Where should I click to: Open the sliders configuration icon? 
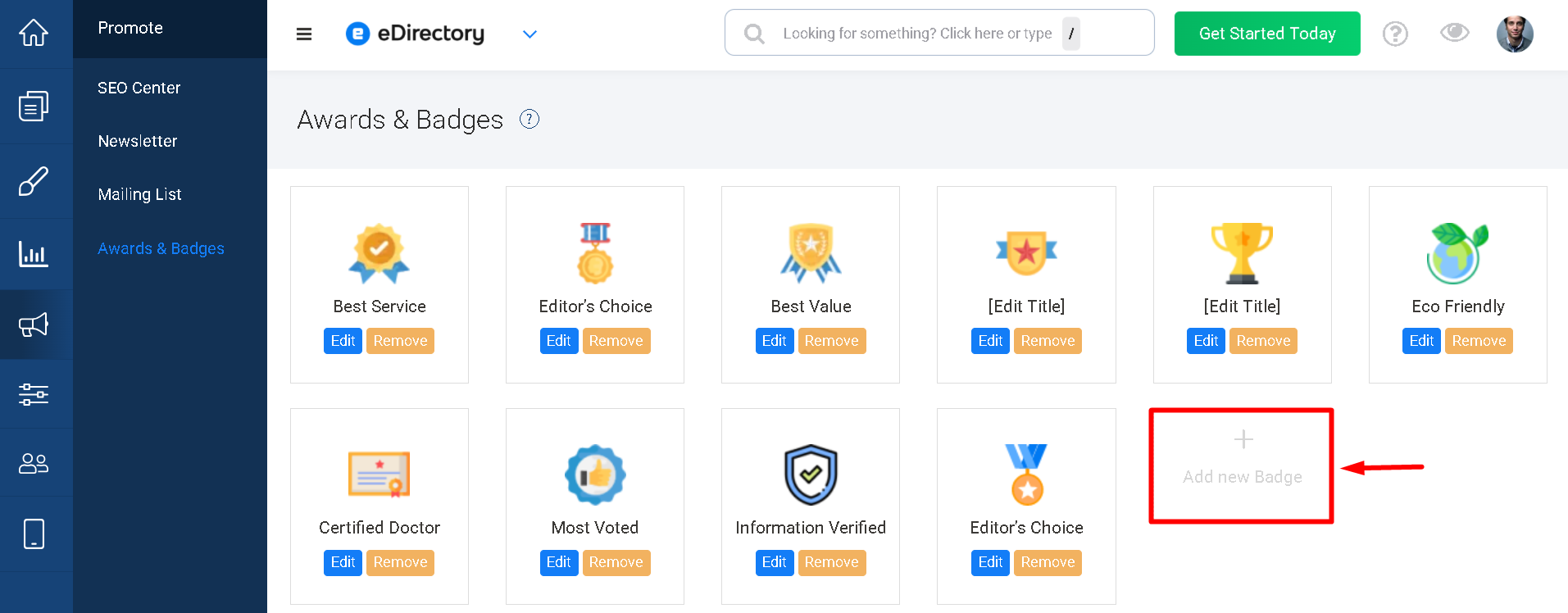[34, 394]
